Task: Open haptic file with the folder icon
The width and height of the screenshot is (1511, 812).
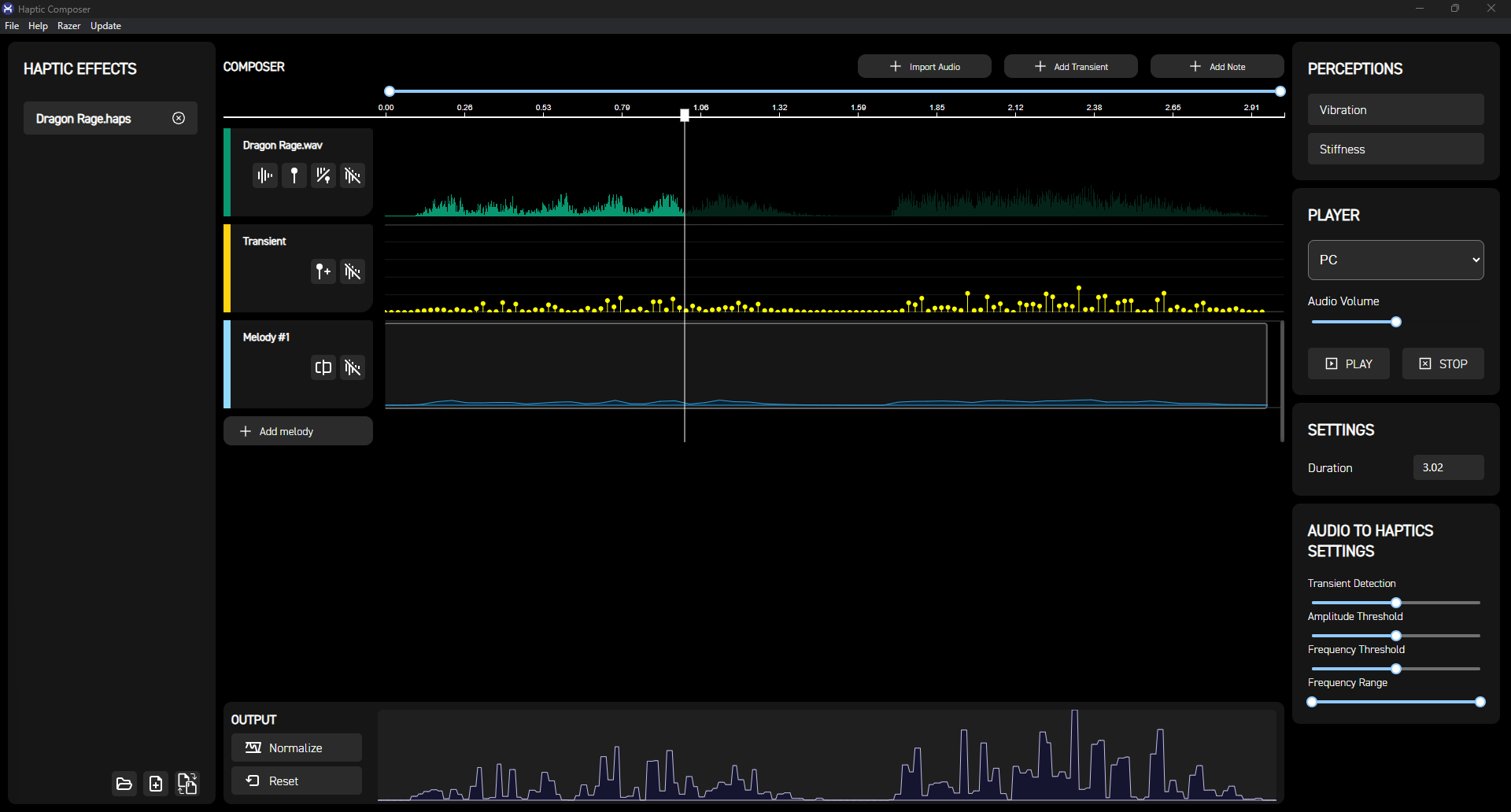Action: (x=124, y=784)
